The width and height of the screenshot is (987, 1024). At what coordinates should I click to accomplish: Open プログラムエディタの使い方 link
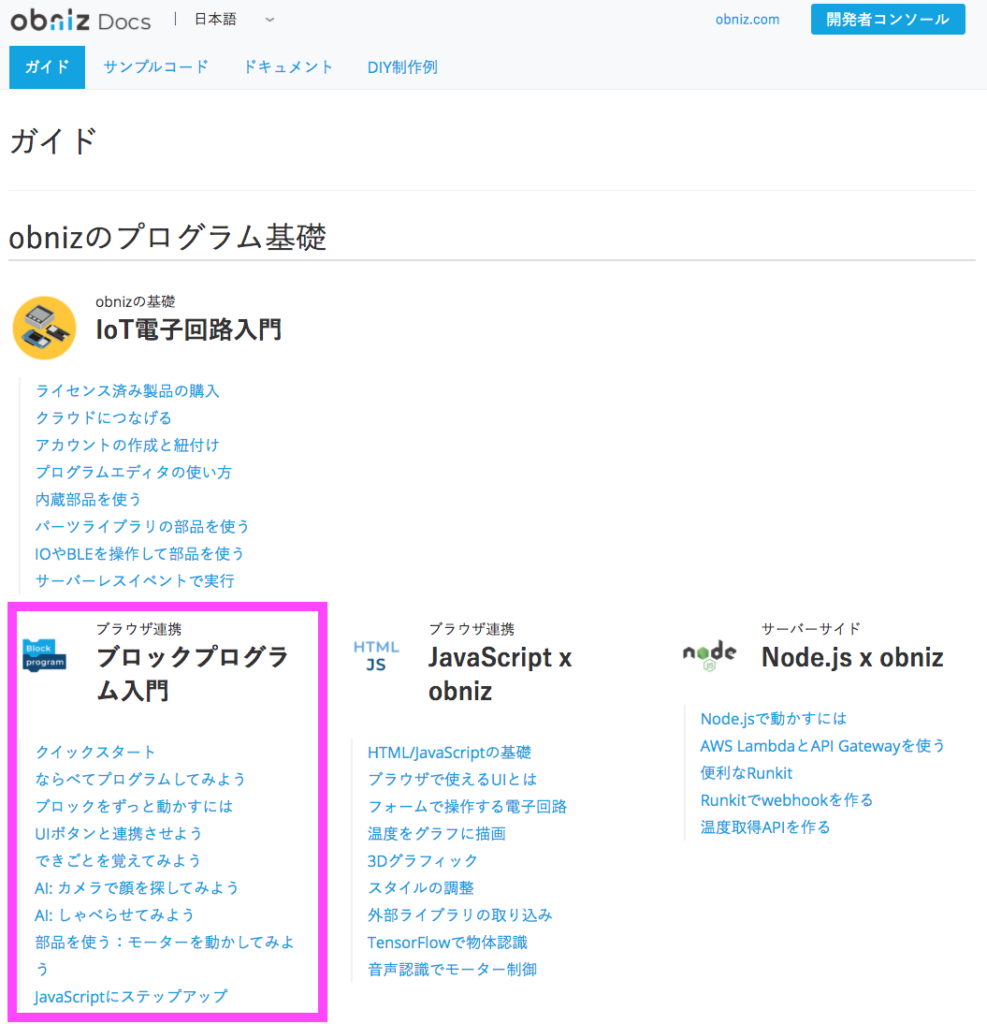[133, 472]
